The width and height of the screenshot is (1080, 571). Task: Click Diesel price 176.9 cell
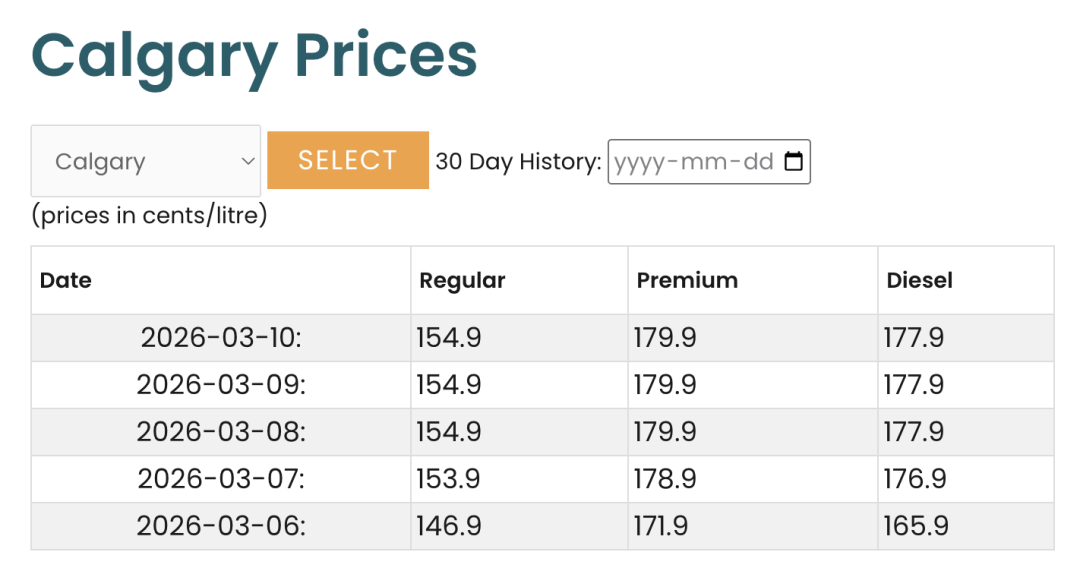tap(915, 479)
